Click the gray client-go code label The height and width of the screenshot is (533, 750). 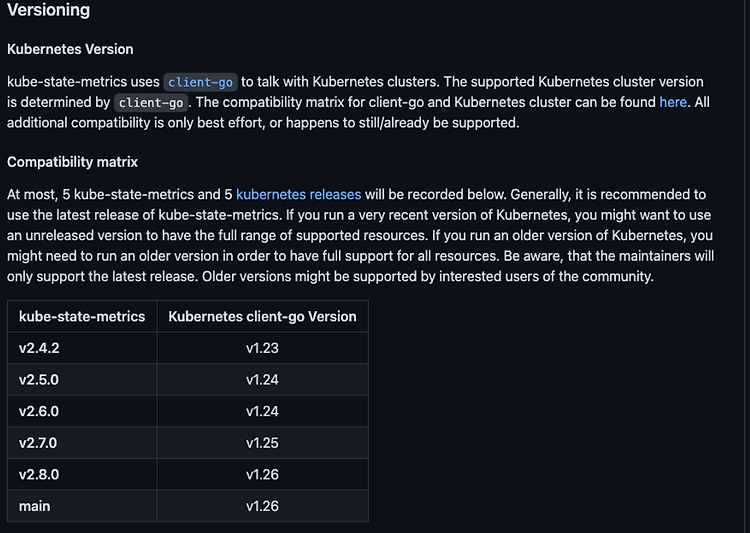(x=151, y=103)
